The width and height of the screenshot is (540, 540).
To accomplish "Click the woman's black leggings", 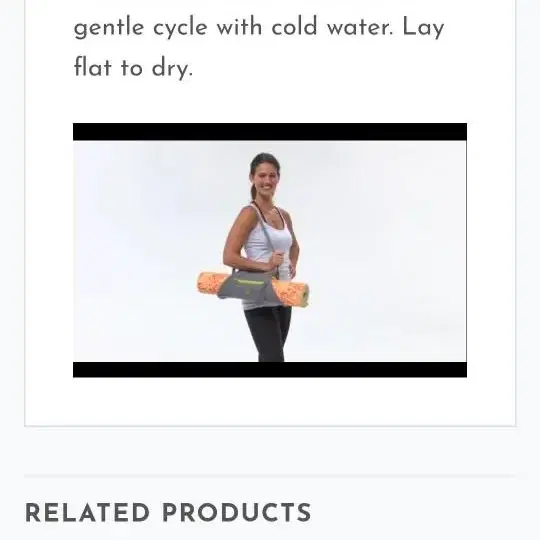I will pyautogui.click(x=268, y=334).
